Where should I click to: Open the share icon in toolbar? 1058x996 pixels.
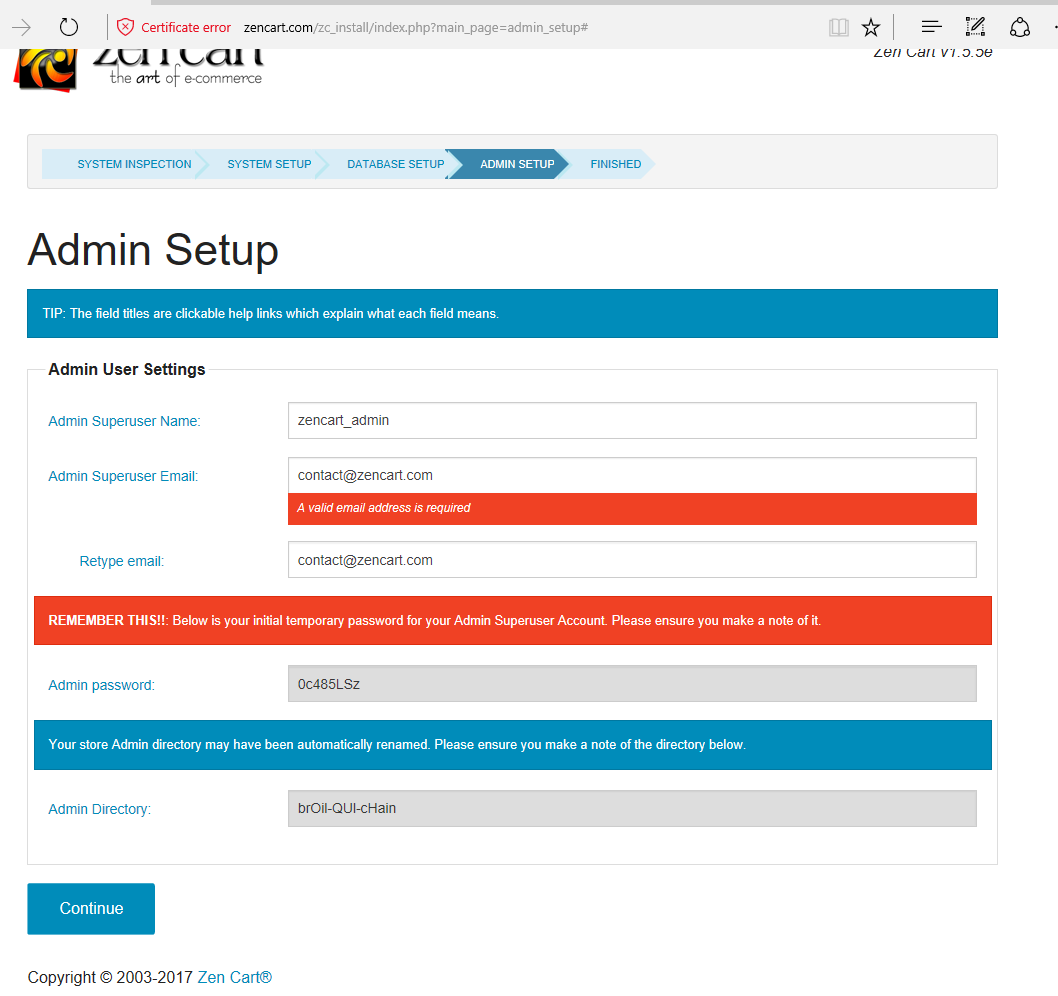[x=1020, y=27]
